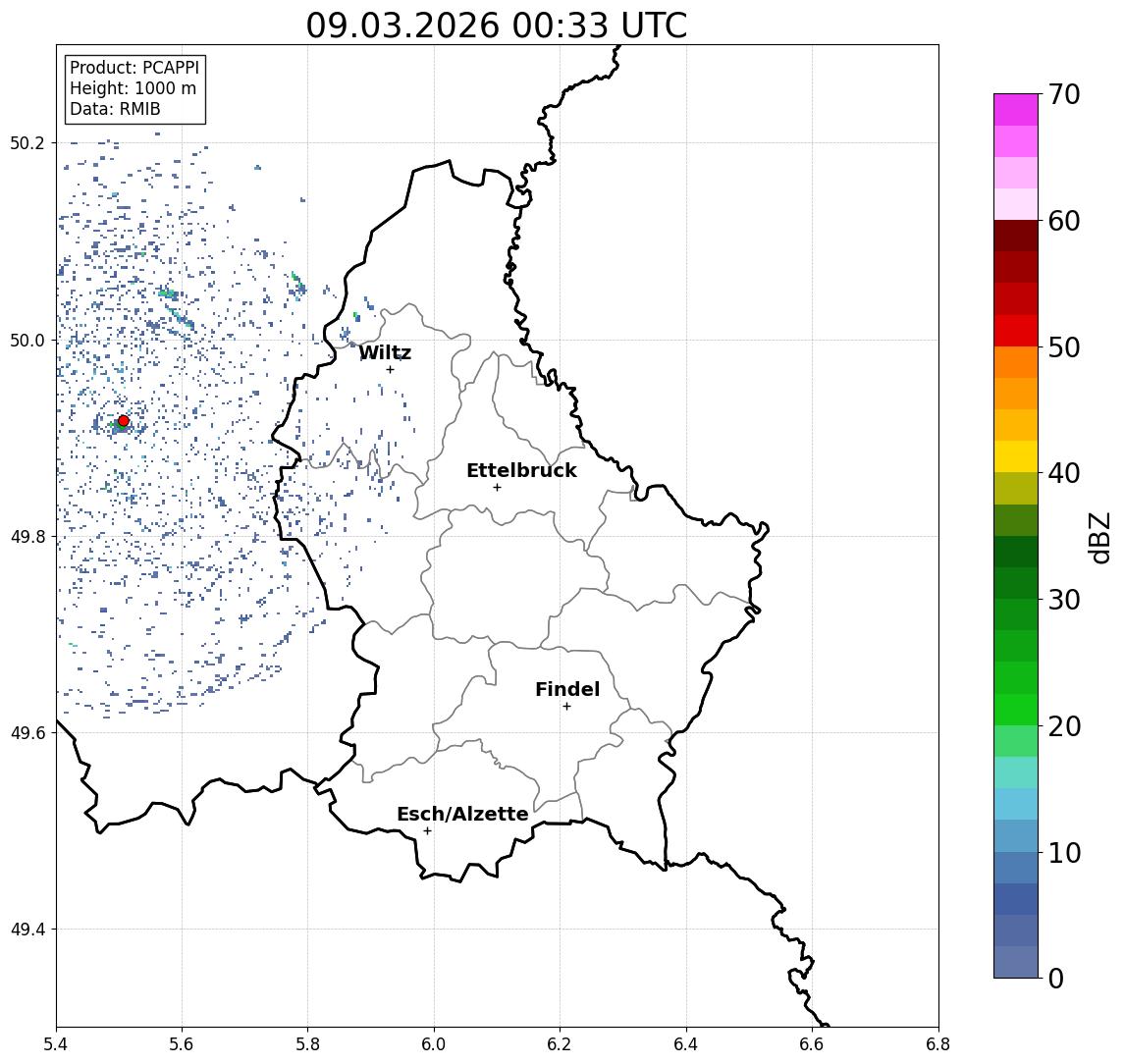The width and height of the screenshot is (1124, 1064).
Task: Click the plus marker below Esch/Alzette
Action: tap(427, 831)
